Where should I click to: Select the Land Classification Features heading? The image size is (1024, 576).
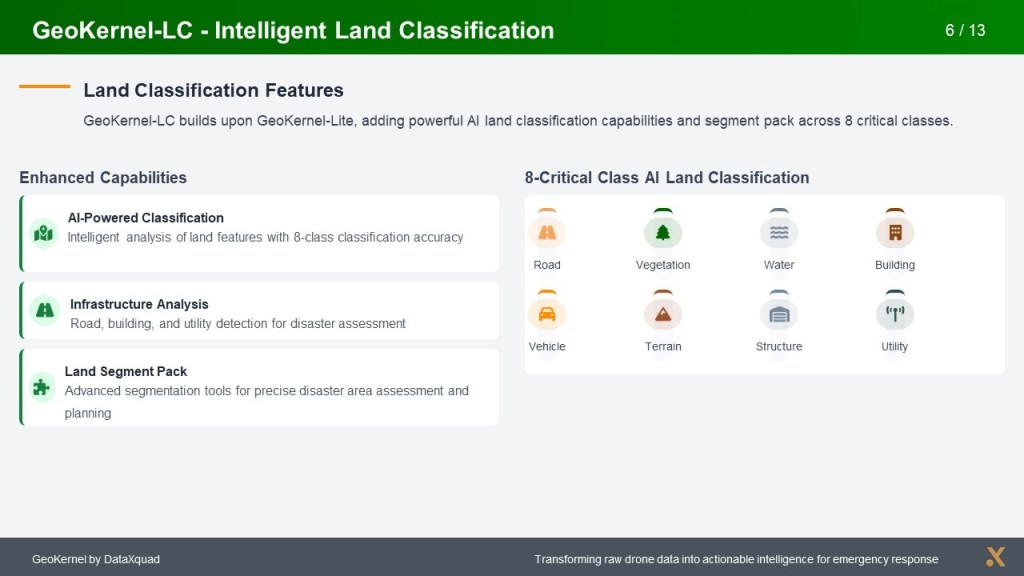[x=213, y=90]
